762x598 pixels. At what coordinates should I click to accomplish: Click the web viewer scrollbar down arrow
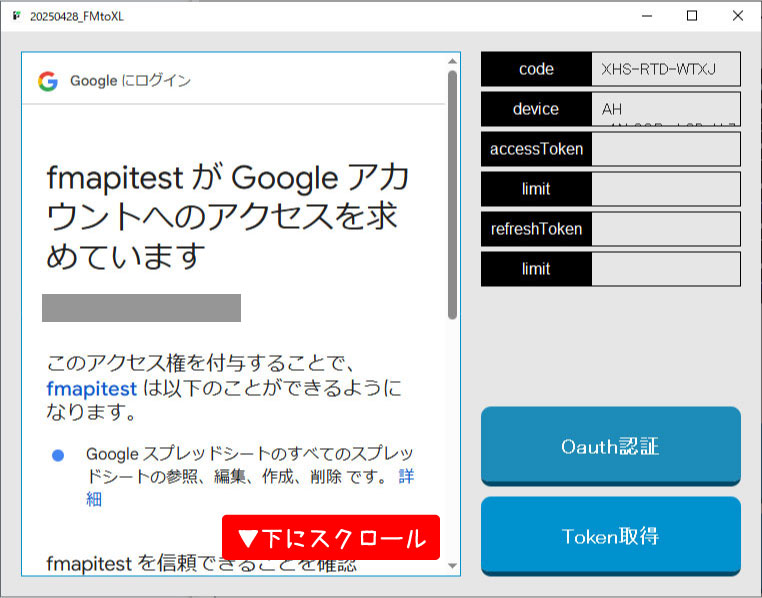[x=452, y=566]
